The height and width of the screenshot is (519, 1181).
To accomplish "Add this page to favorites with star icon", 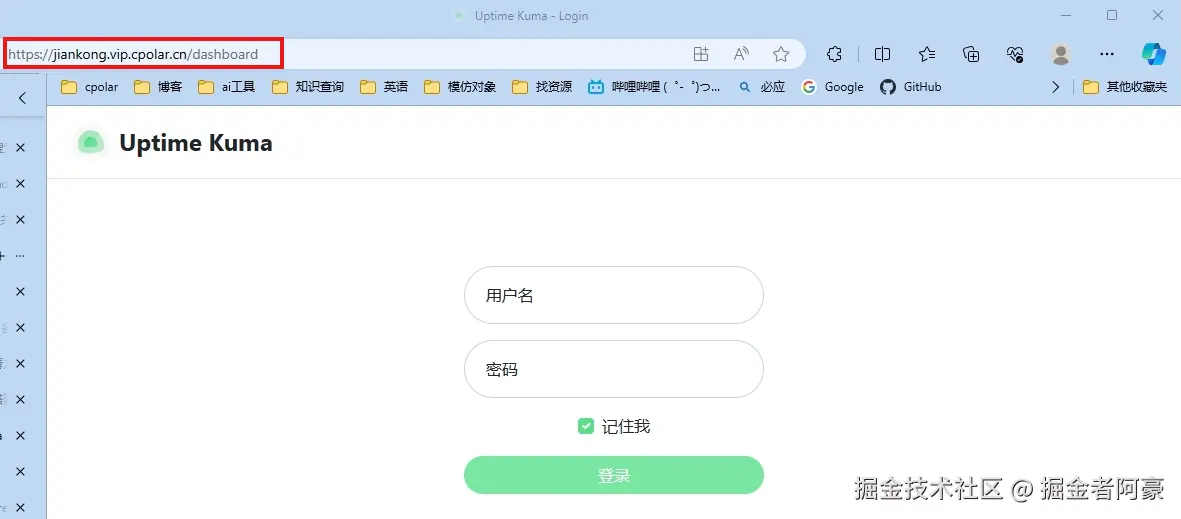I will tap(781, 54).
